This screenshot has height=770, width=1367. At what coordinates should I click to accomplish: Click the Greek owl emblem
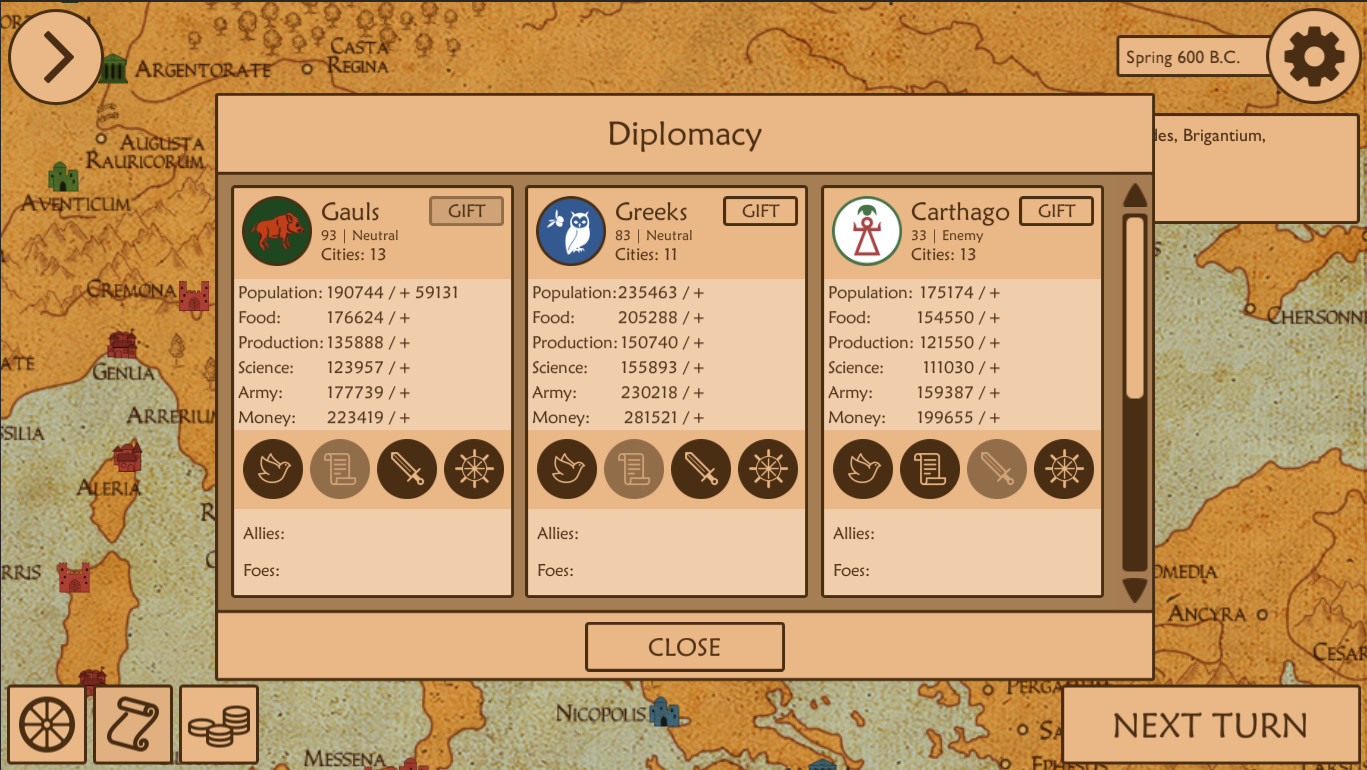[x=571, y=231]
